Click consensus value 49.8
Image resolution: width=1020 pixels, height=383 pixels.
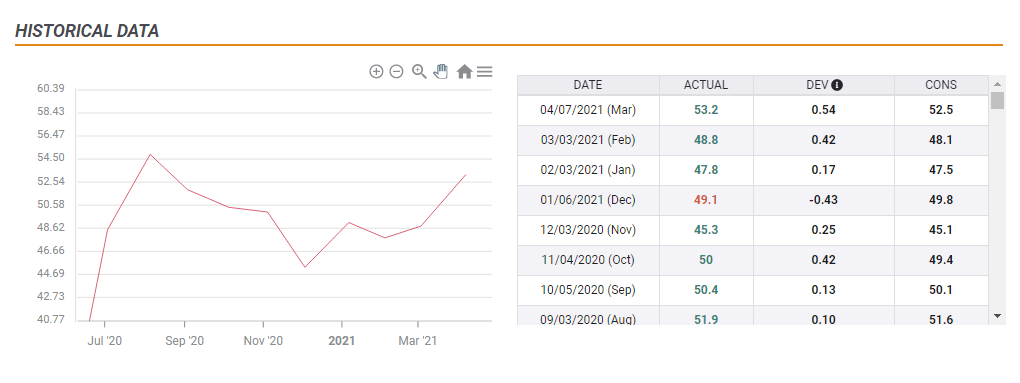click(x=941, y=200)
